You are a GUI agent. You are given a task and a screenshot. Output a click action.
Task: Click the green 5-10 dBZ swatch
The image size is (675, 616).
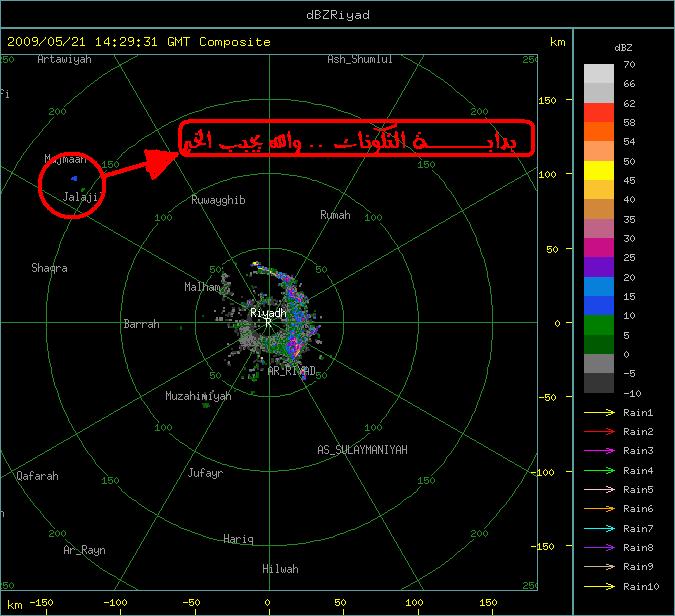599,325
